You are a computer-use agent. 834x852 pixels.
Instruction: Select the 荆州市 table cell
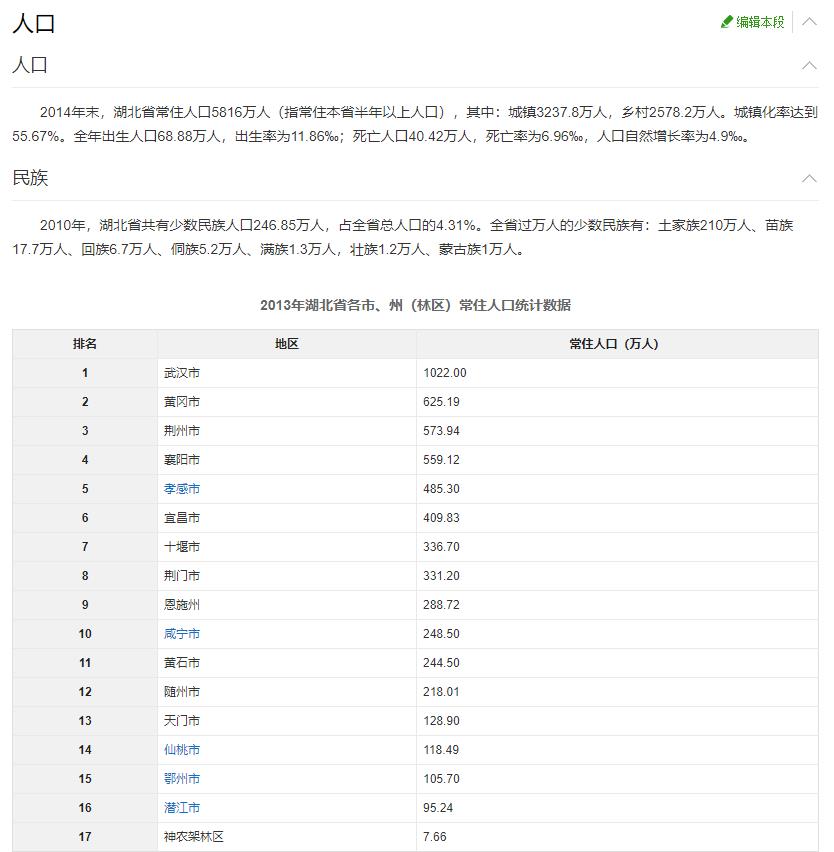pos(287,431)
